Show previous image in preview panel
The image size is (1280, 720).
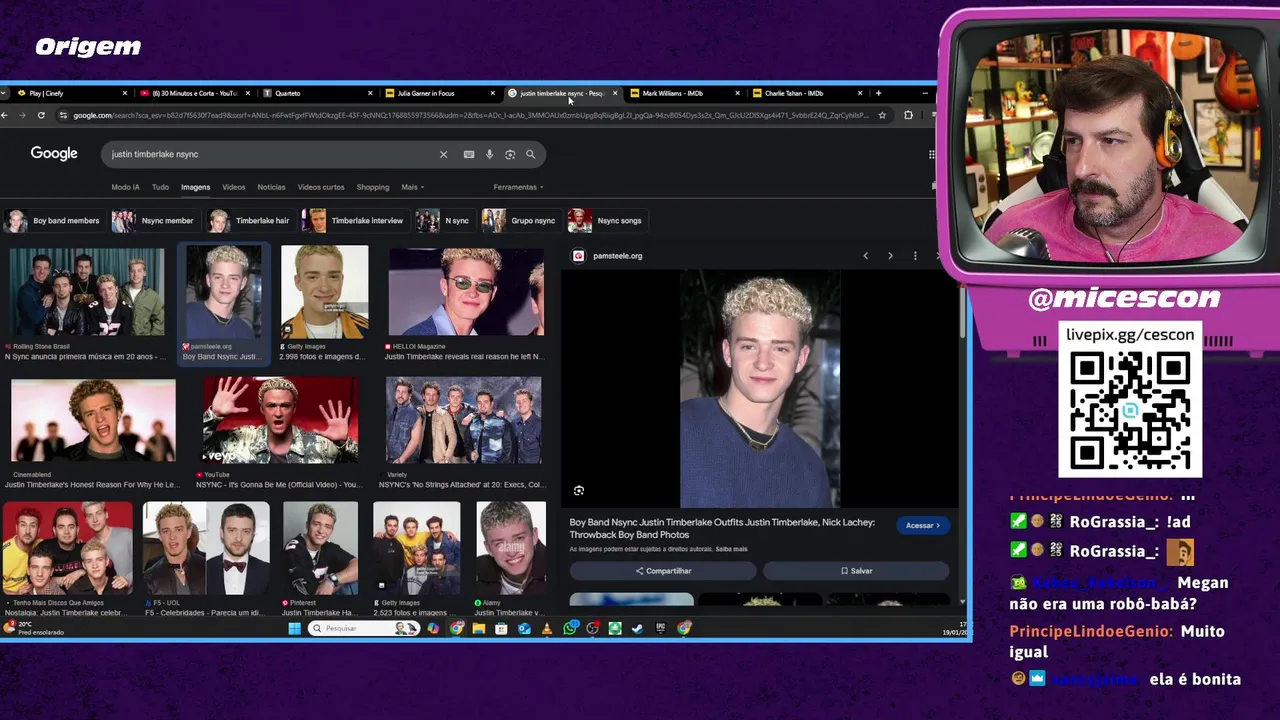click(x=866, y=256)
